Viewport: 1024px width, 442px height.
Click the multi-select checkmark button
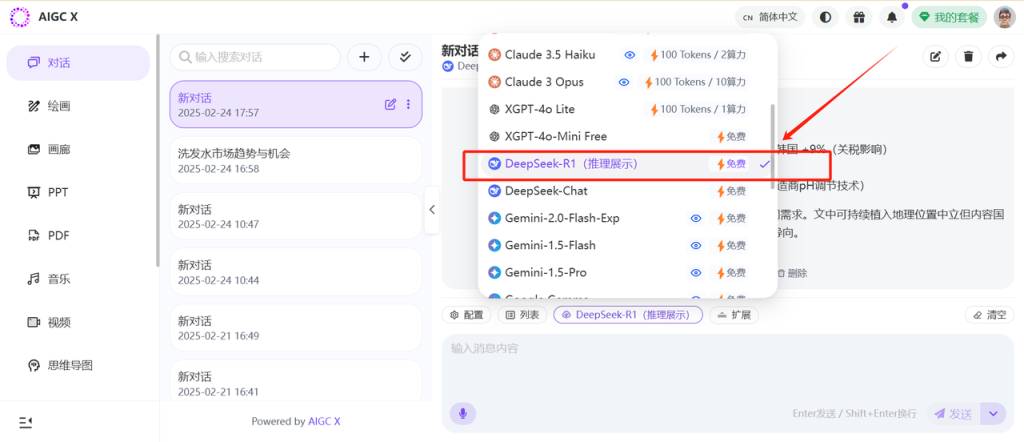click(406, 57)
